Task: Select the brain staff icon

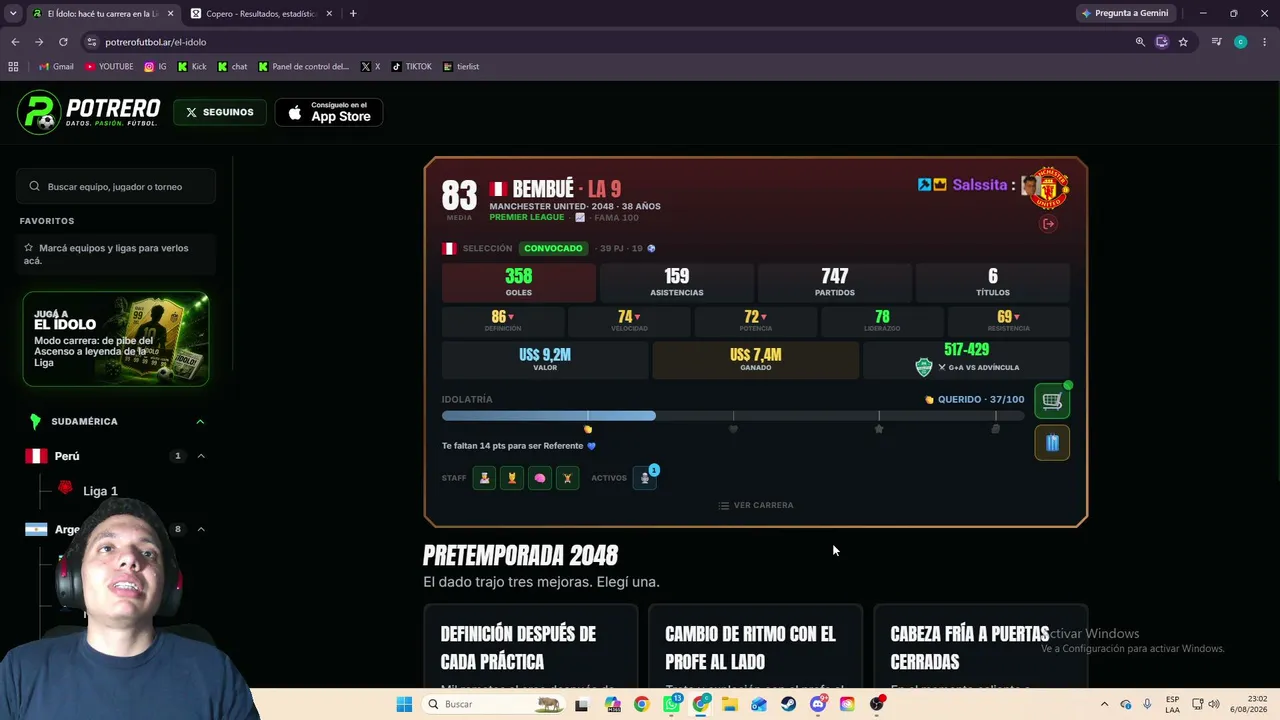Action: (x=540, y=478)
